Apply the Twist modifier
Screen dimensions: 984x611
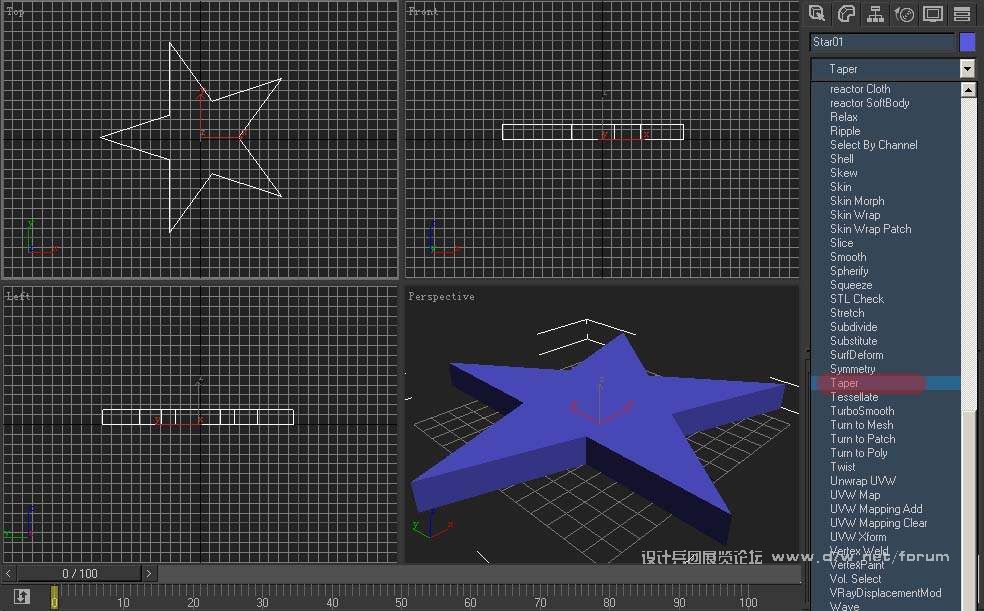click(x=842, y=467)
